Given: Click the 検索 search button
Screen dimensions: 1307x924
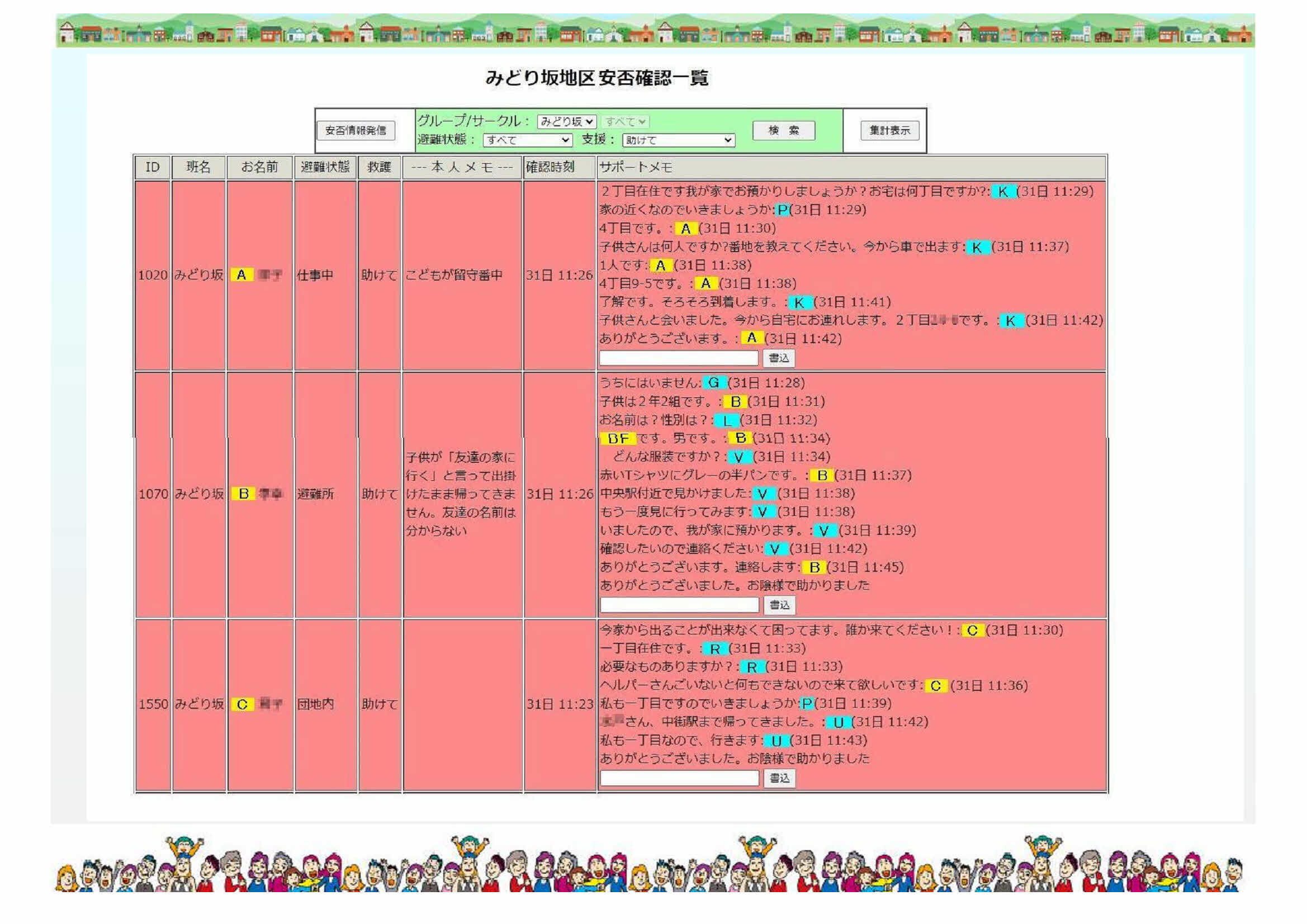Looking at the screenshot, I should pyautogui.click(x=783, y=130).
